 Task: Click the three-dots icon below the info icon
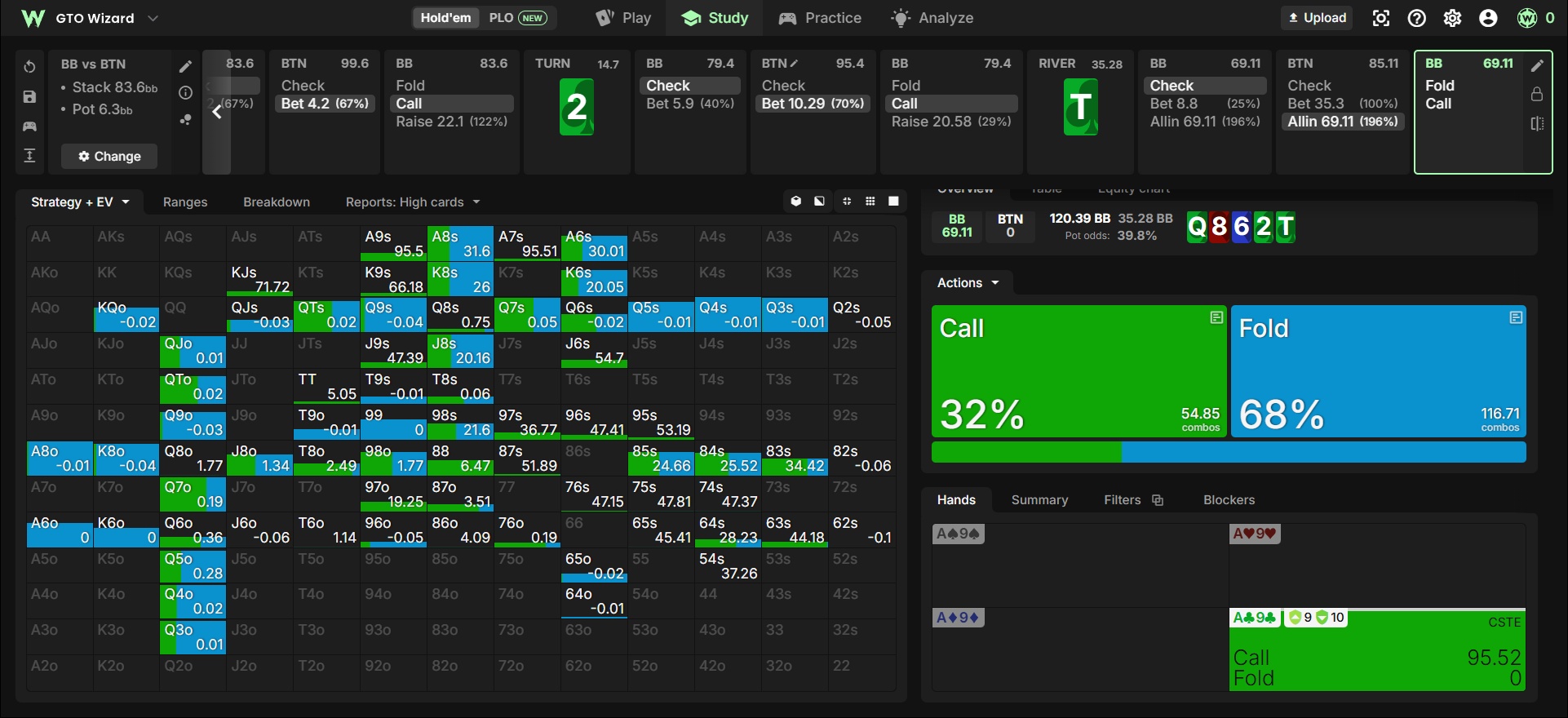[x=186, y=119]
